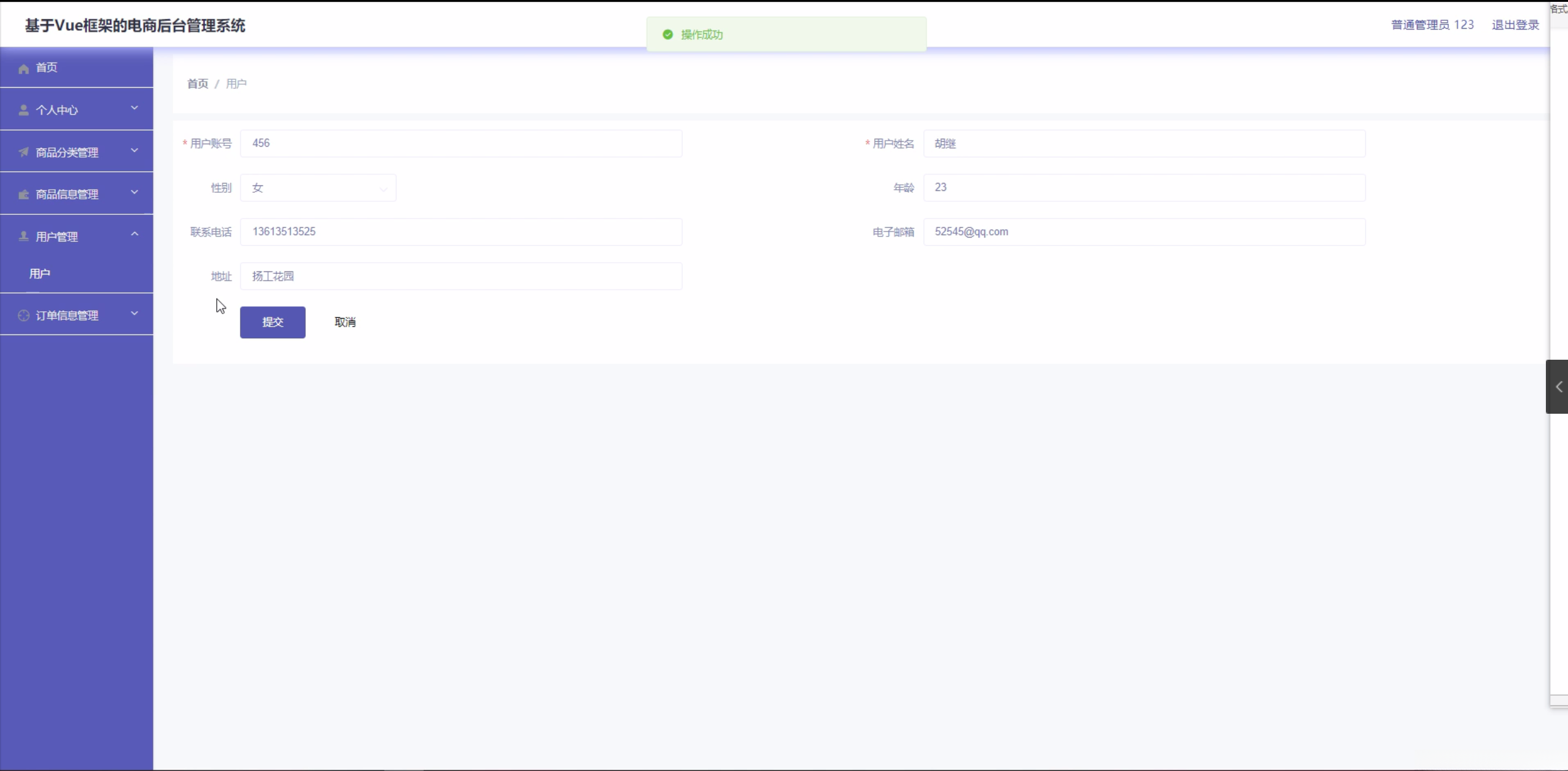This screenshot has height=771, width=1568.
Task: Click the 取消 cancel button
Action: click(x=344, y=322)
